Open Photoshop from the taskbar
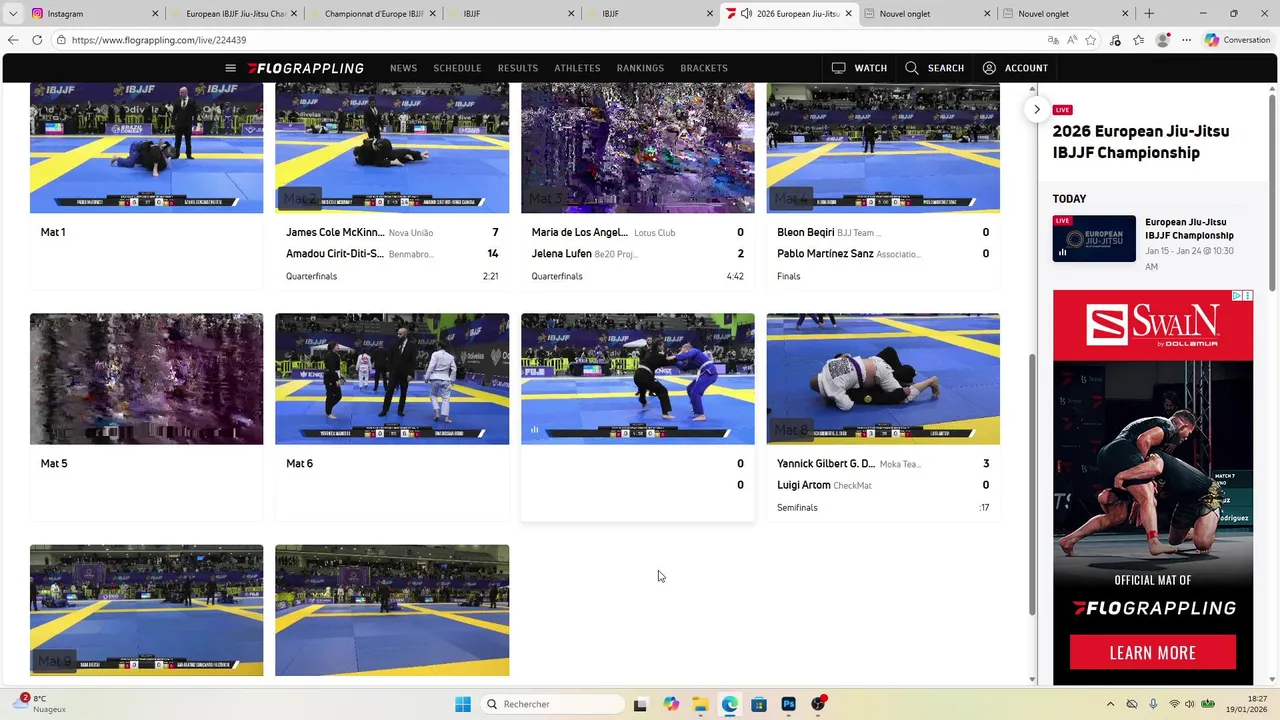1280x720 pixels. pos(789,704)
